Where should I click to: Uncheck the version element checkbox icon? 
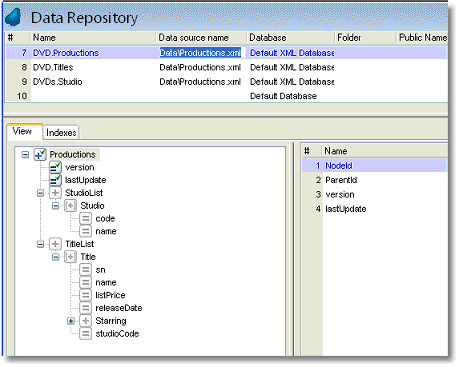(55, 167)
